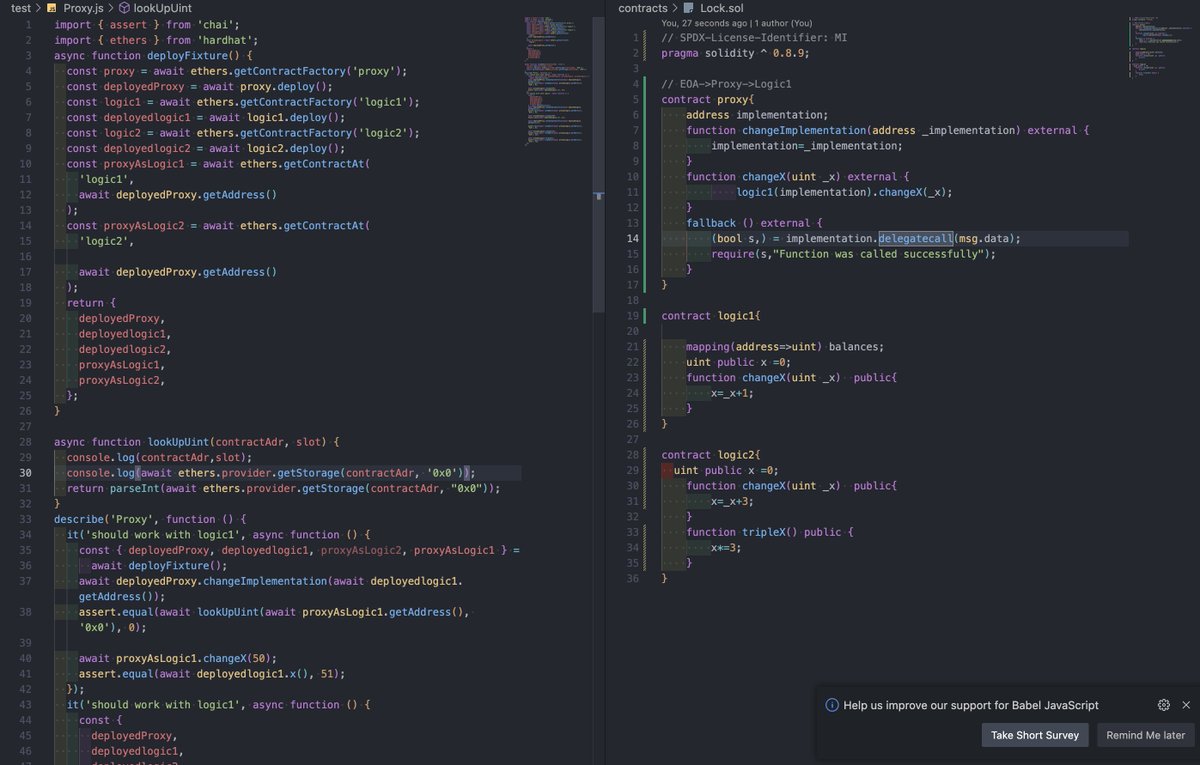The height and width of the screenshot is (765, 1200).
Task: Click 'pragma solidity' line in Lock.sol
Action: (735, 53)
